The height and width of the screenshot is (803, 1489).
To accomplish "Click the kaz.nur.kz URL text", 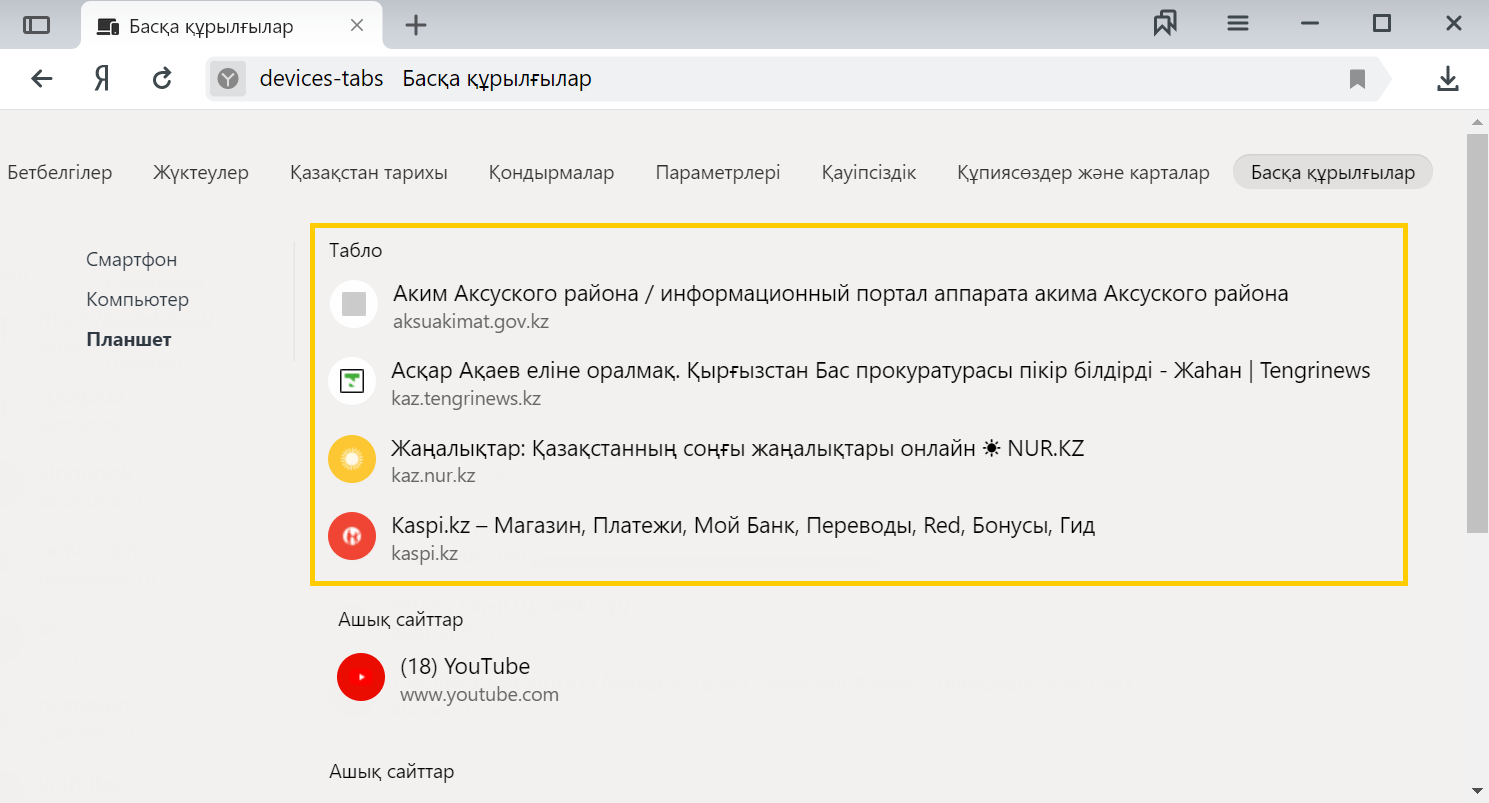I will tap(433, 476).
